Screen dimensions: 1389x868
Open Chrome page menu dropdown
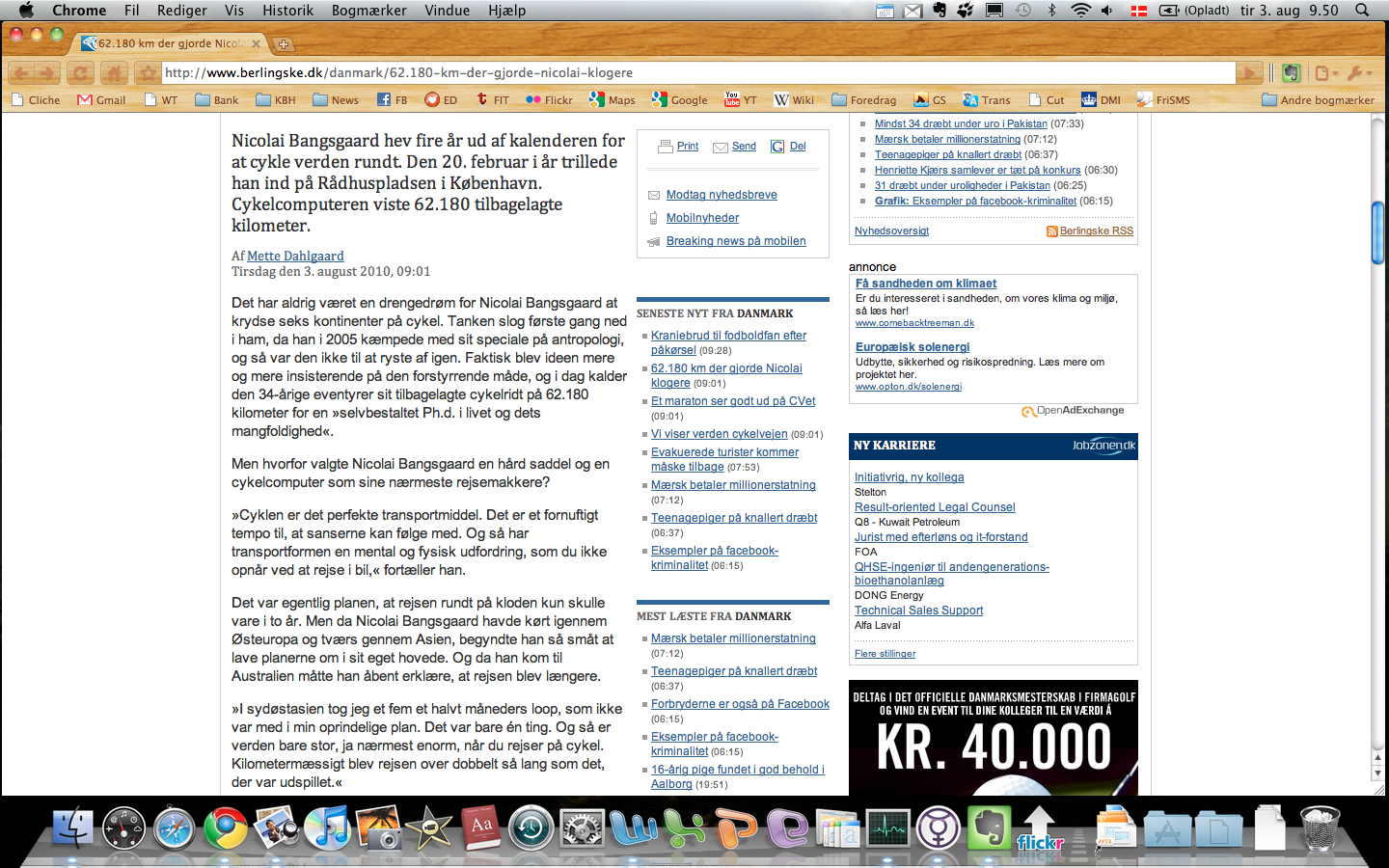point(1326,72)
